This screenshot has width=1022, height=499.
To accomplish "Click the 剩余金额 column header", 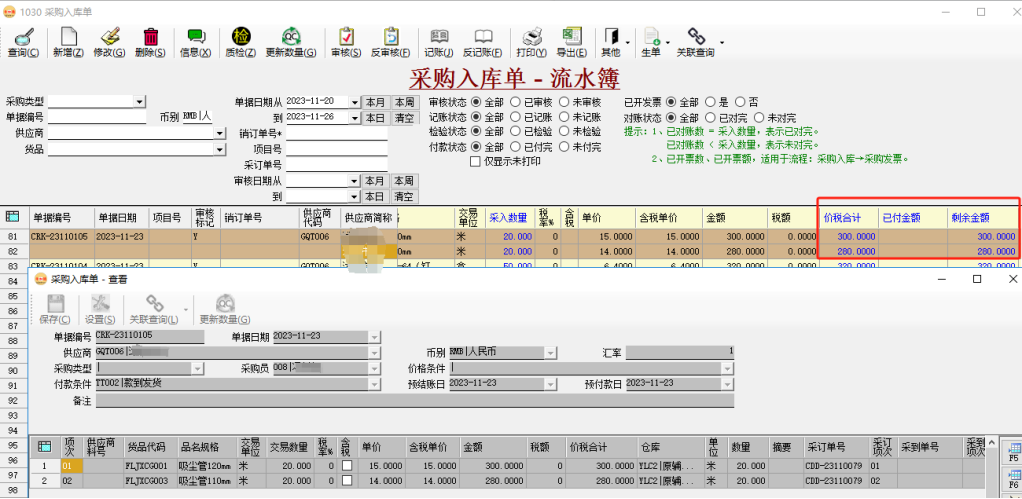I will tap(982, 218).
